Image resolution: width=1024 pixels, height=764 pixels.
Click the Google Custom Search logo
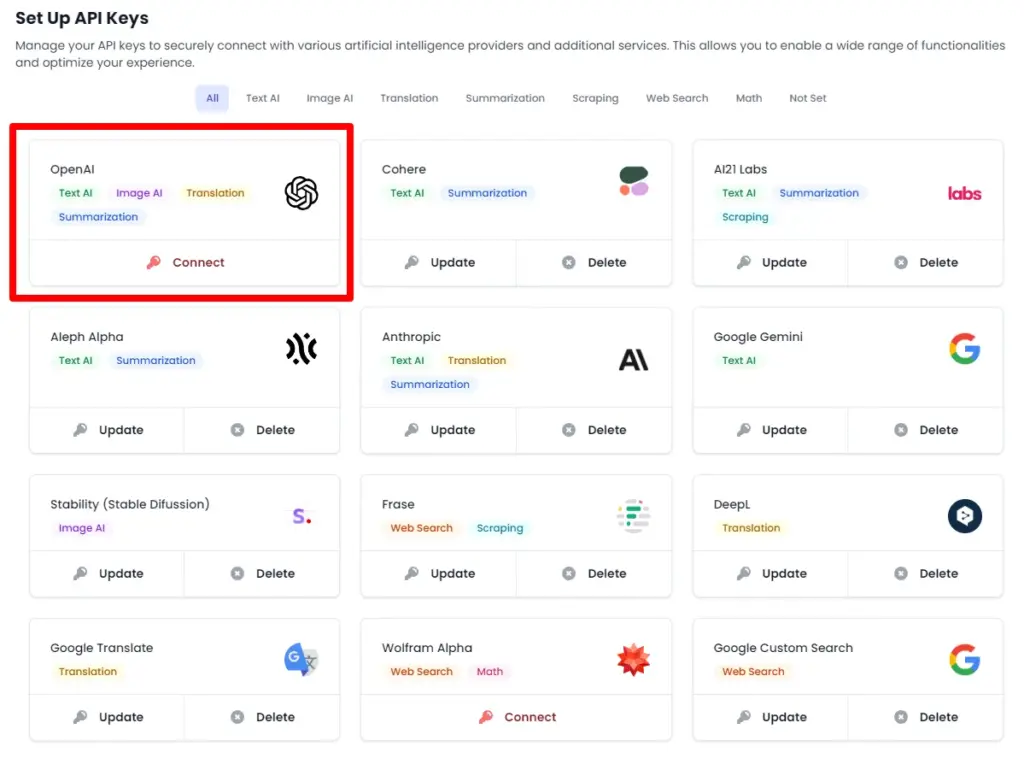tap(964, 659)
